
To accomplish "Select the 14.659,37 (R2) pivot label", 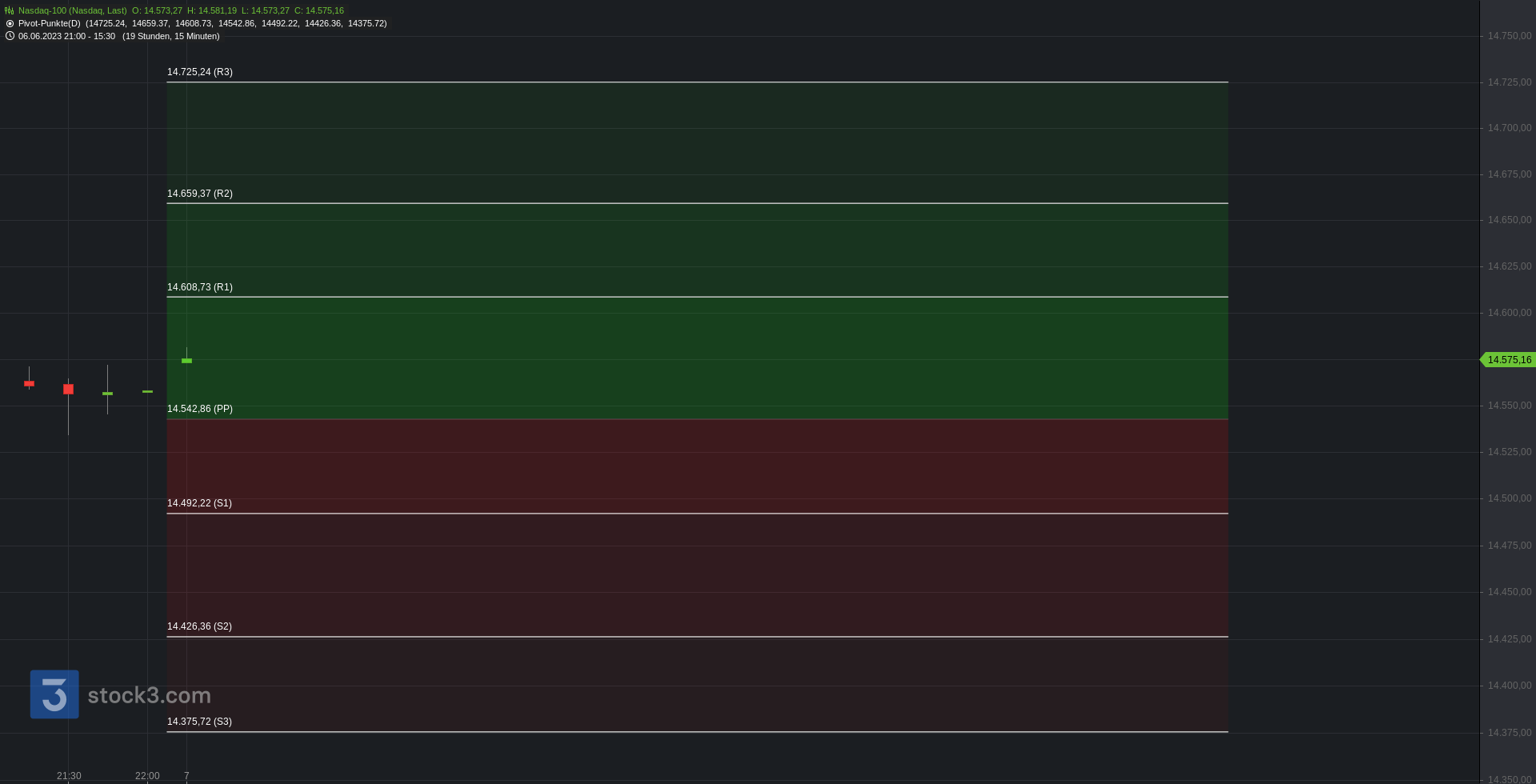I will tap(200, 194).
